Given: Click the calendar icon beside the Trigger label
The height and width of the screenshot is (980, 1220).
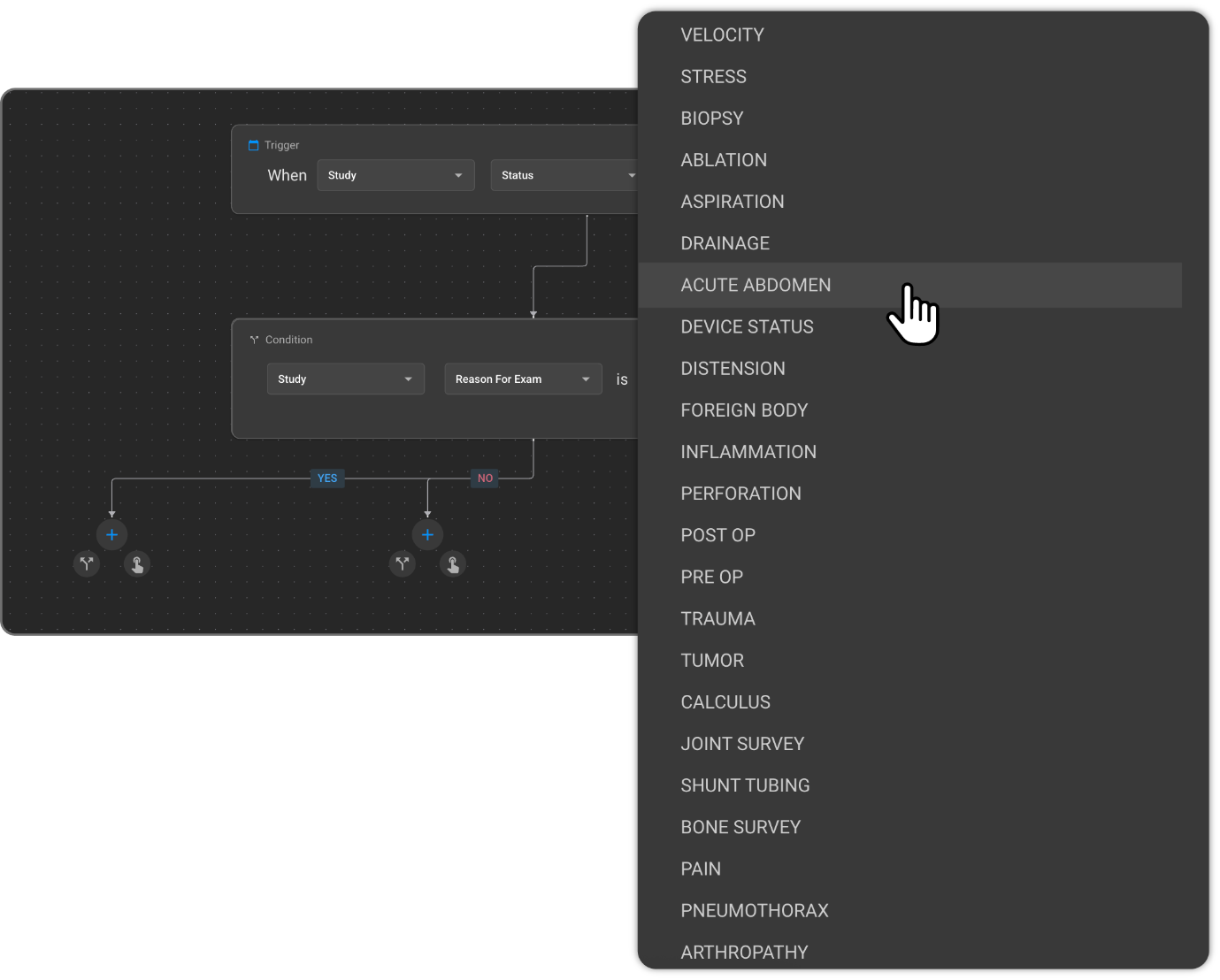Looking at the screenshot, I should click(254, 145).
